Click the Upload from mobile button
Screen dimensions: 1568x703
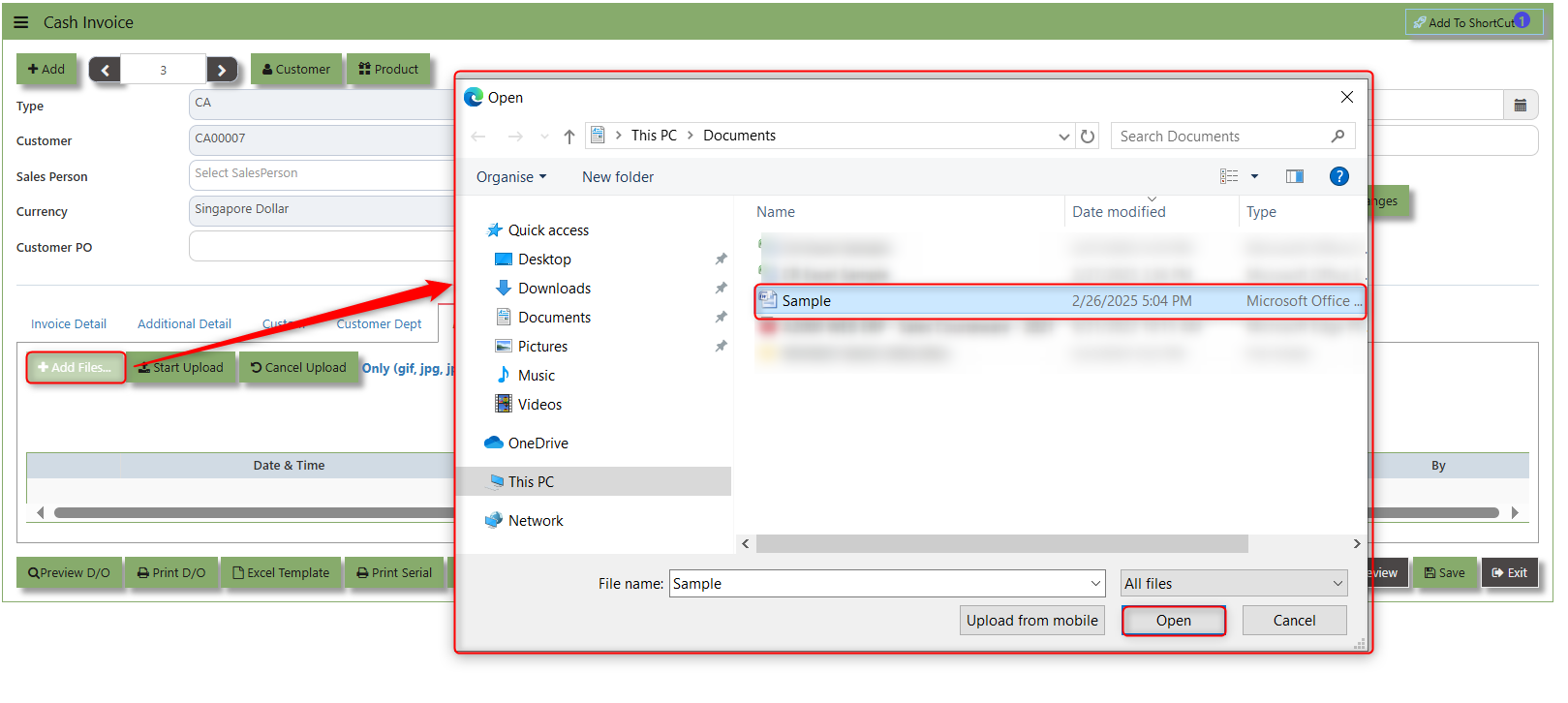tap(1031, 621)
